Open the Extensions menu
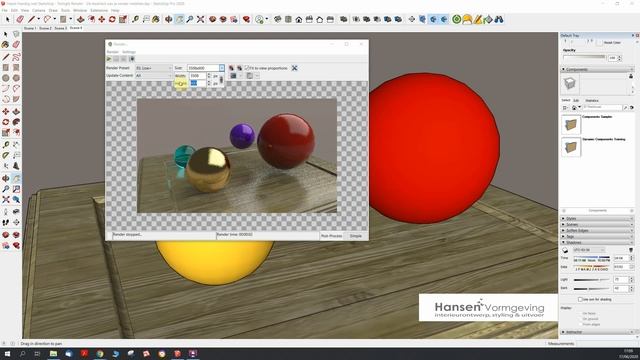 [99, 10]
